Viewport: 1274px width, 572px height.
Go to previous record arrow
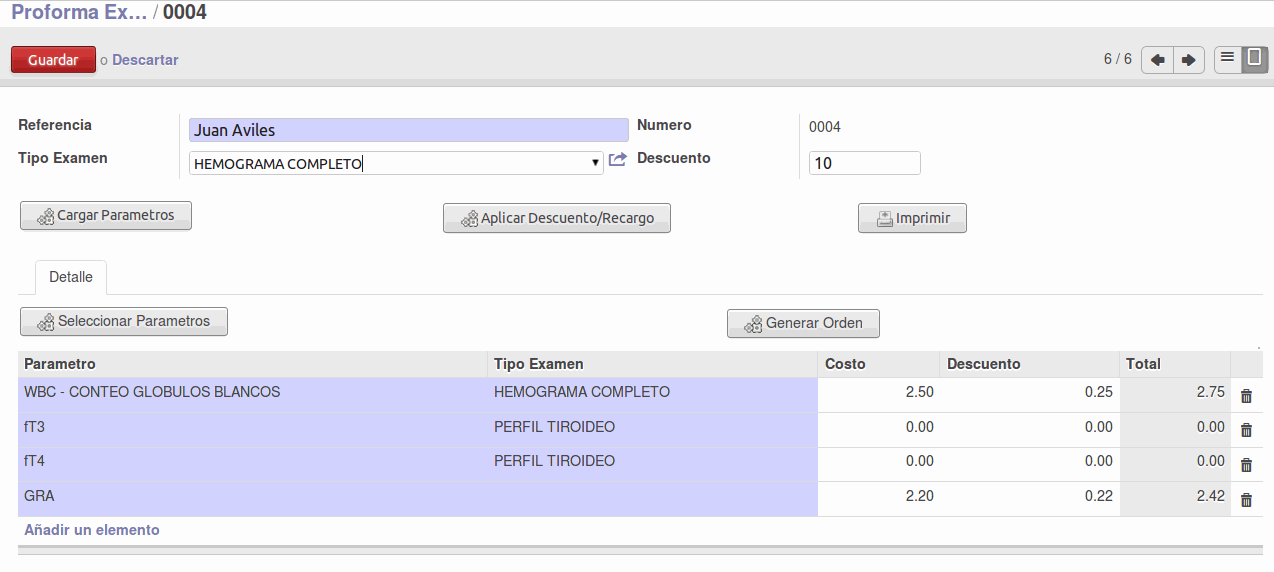1157,60
